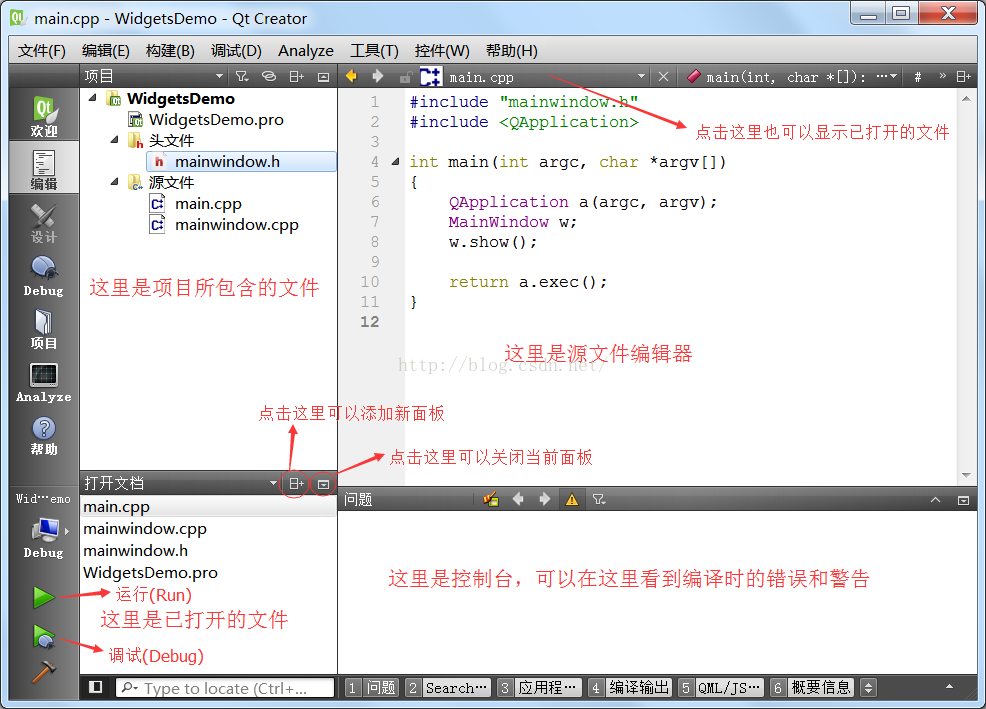Start debugging with the bug-arrow icon

coord(43,637)
